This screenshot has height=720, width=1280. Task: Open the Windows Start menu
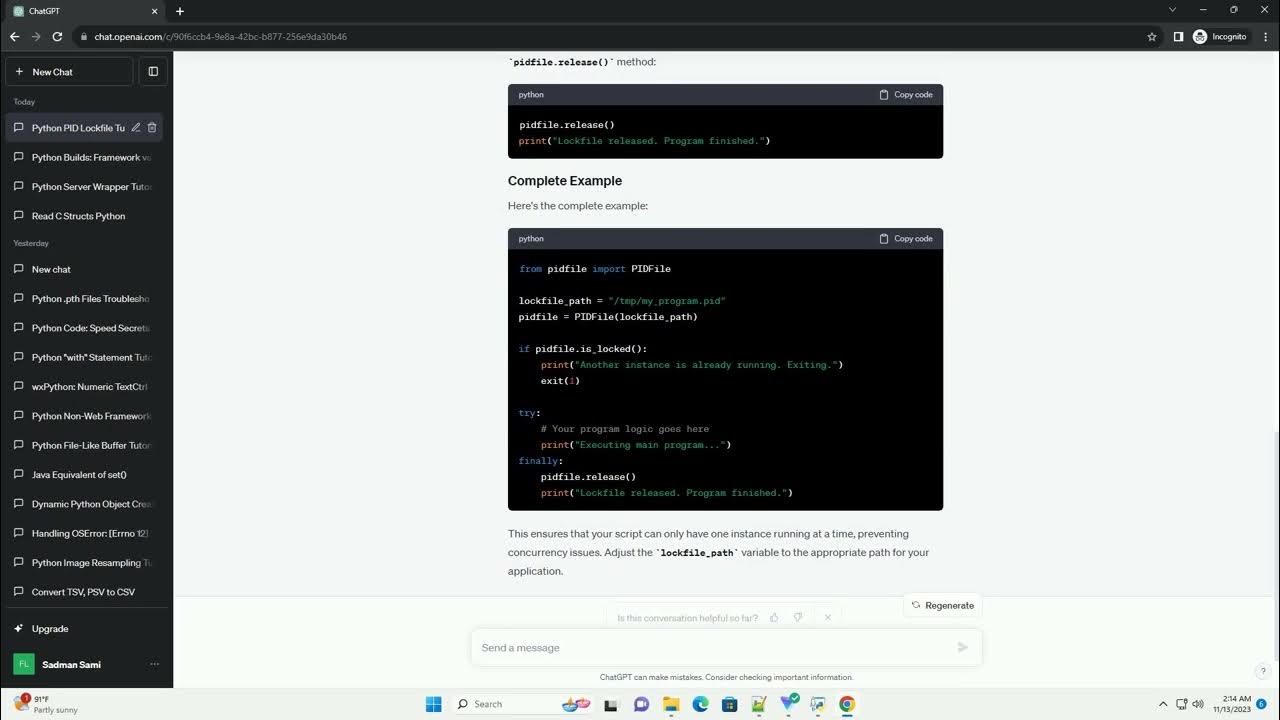(x=433, y=704)
